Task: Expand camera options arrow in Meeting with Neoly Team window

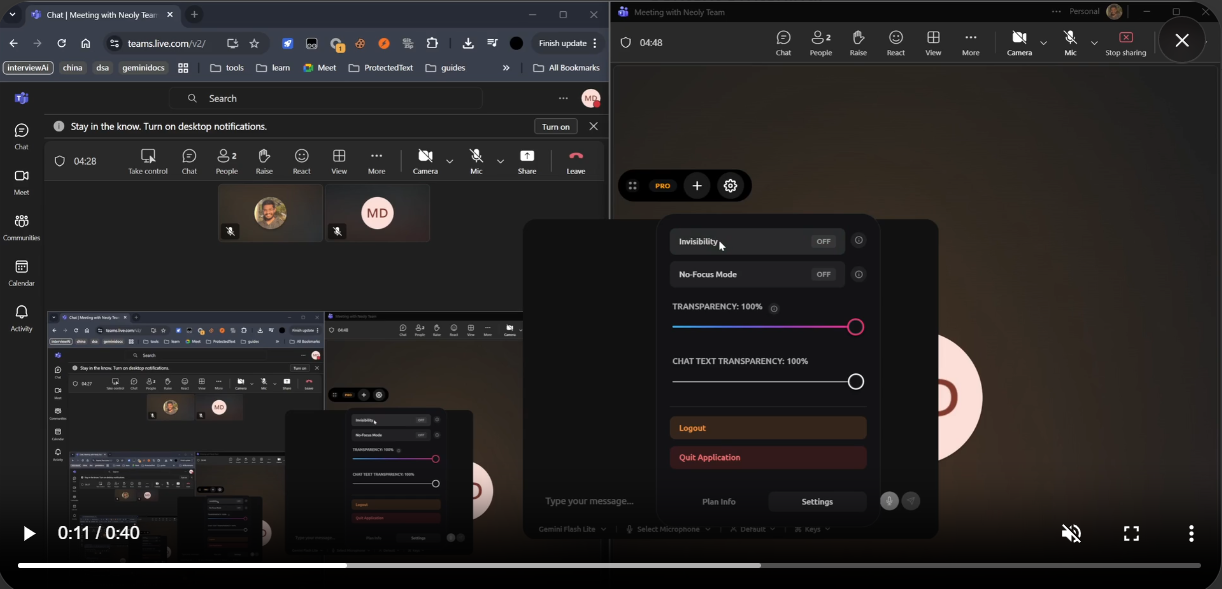Action: tap(1043, 43)
